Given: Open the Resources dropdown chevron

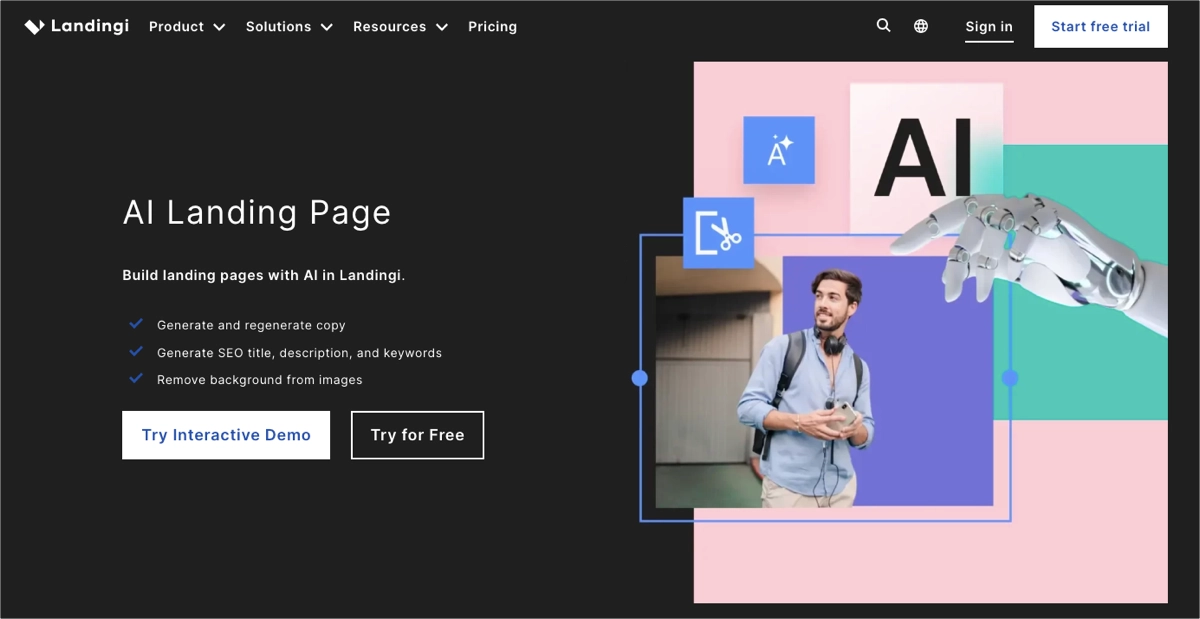Looking at the screenshot, I should [x=442, y=27].
